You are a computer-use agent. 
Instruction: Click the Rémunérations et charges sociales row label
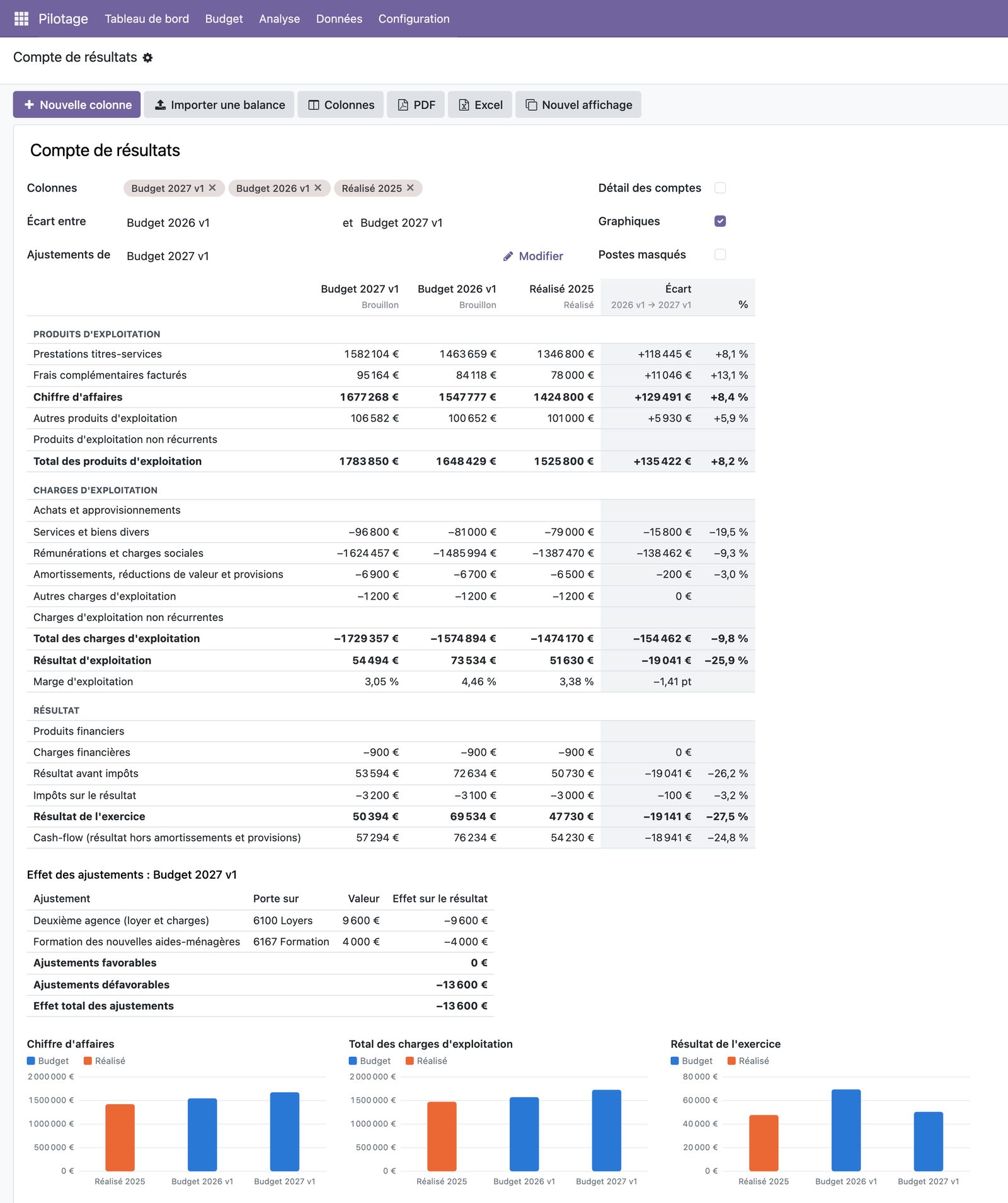pos(118,553)
